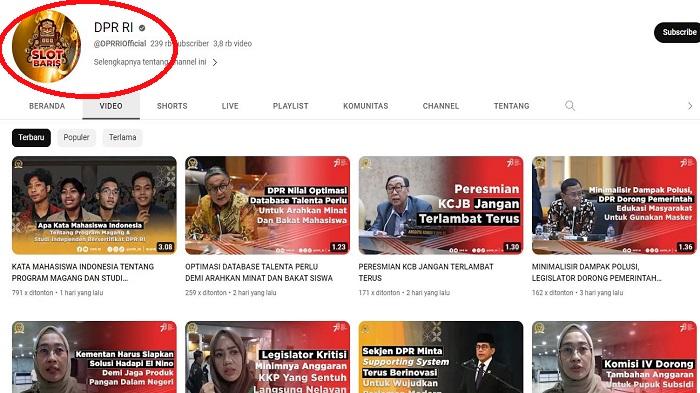The width and height of the screenshot is (700, 393).
Task: Sort videos by Terlama
Action: tap(122, 138)
